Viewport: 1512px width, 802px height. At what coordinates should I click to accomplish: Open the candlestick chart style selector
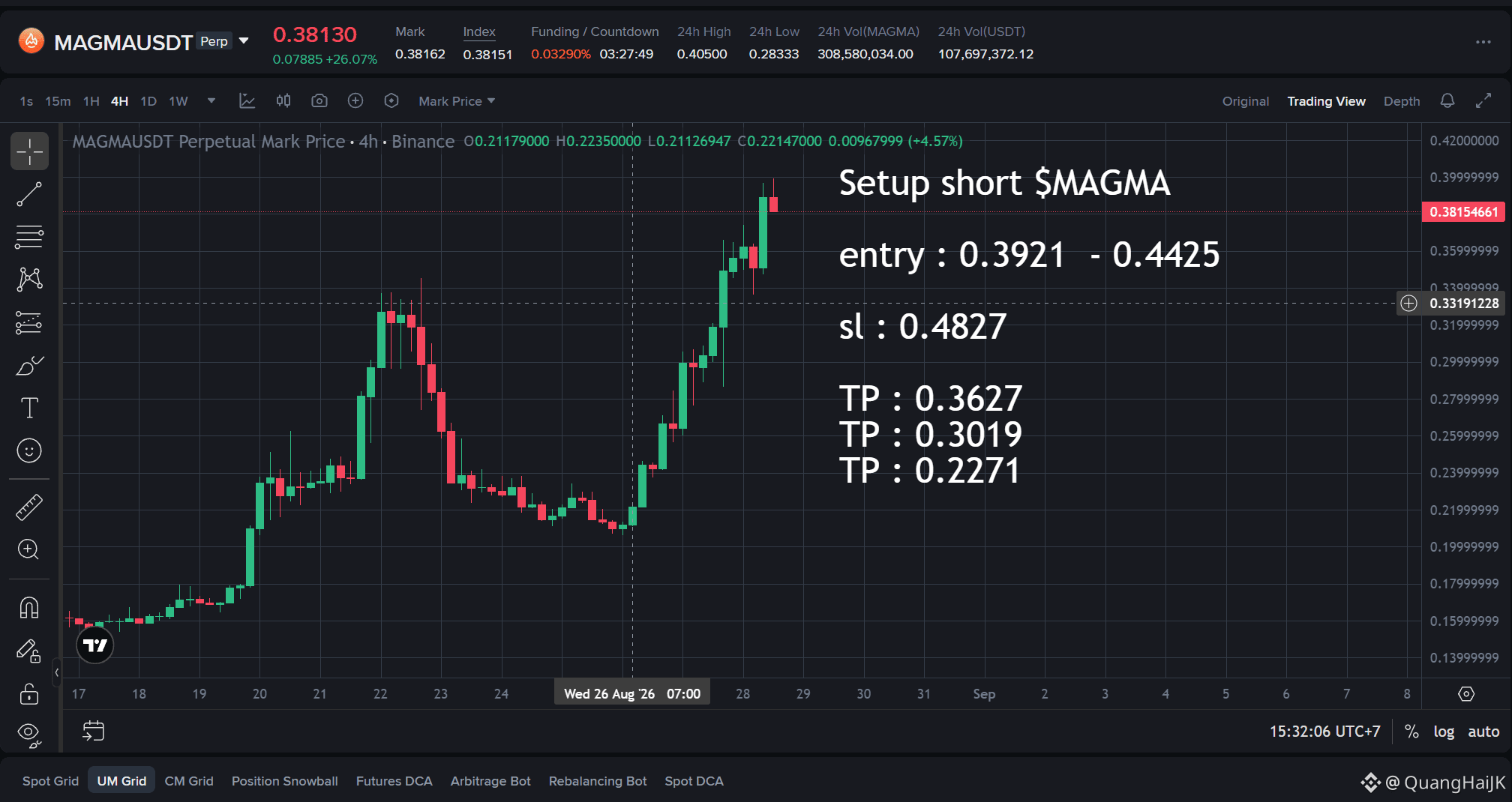(283, 101)
